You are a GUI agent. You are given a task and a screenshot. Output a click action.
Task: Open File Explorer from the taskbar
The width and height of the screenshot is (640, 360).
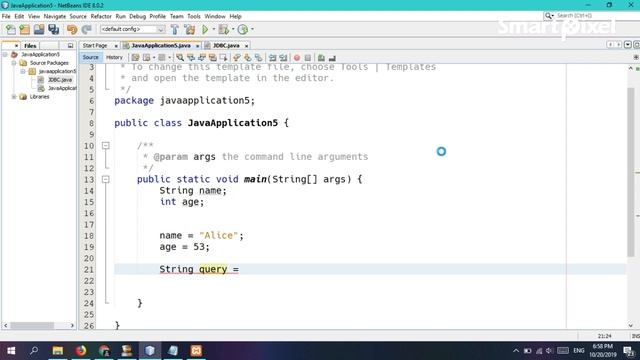click(x=58, y=351)
